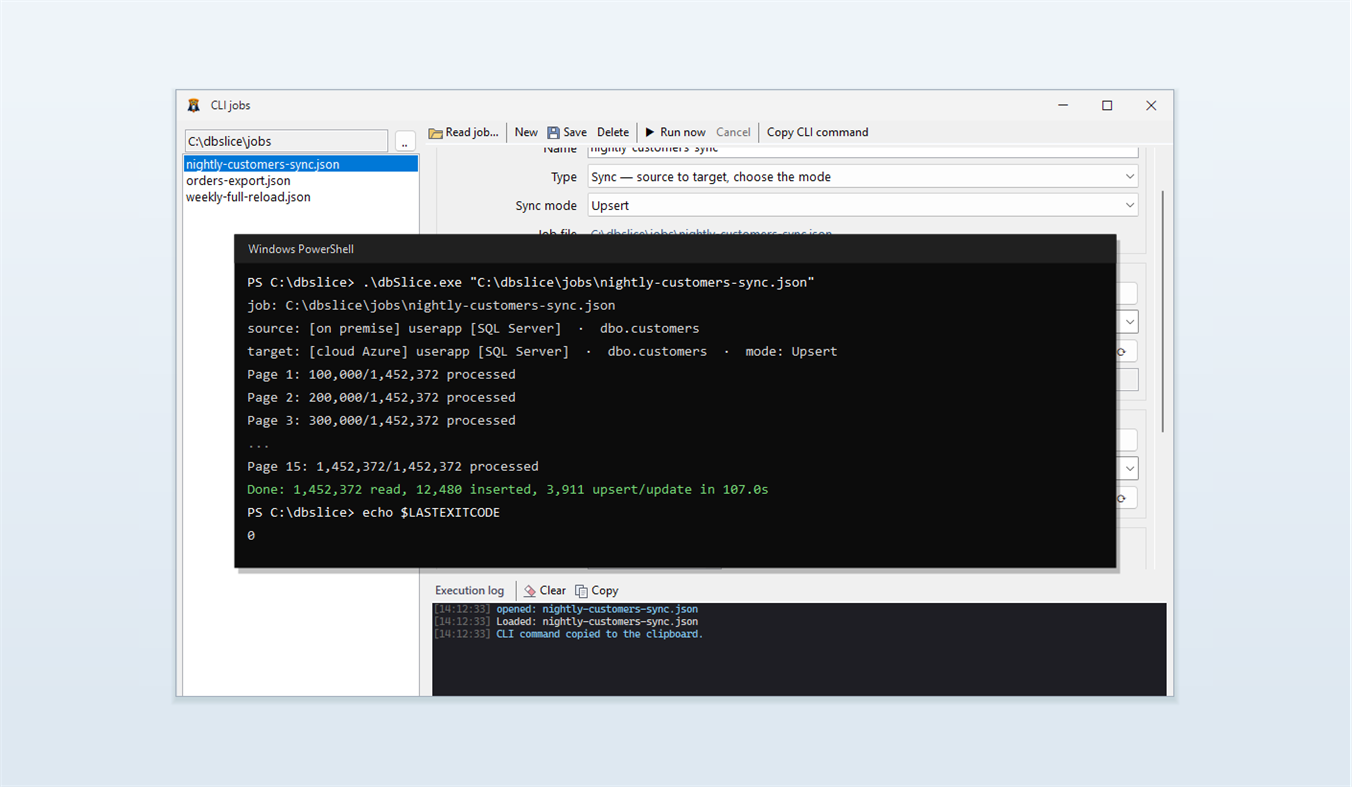This screenshot has width=1352, height=787.
Task: Click the 'echo $LASTEXITCODE' prompt line
Action: click(x=373, y=512)
